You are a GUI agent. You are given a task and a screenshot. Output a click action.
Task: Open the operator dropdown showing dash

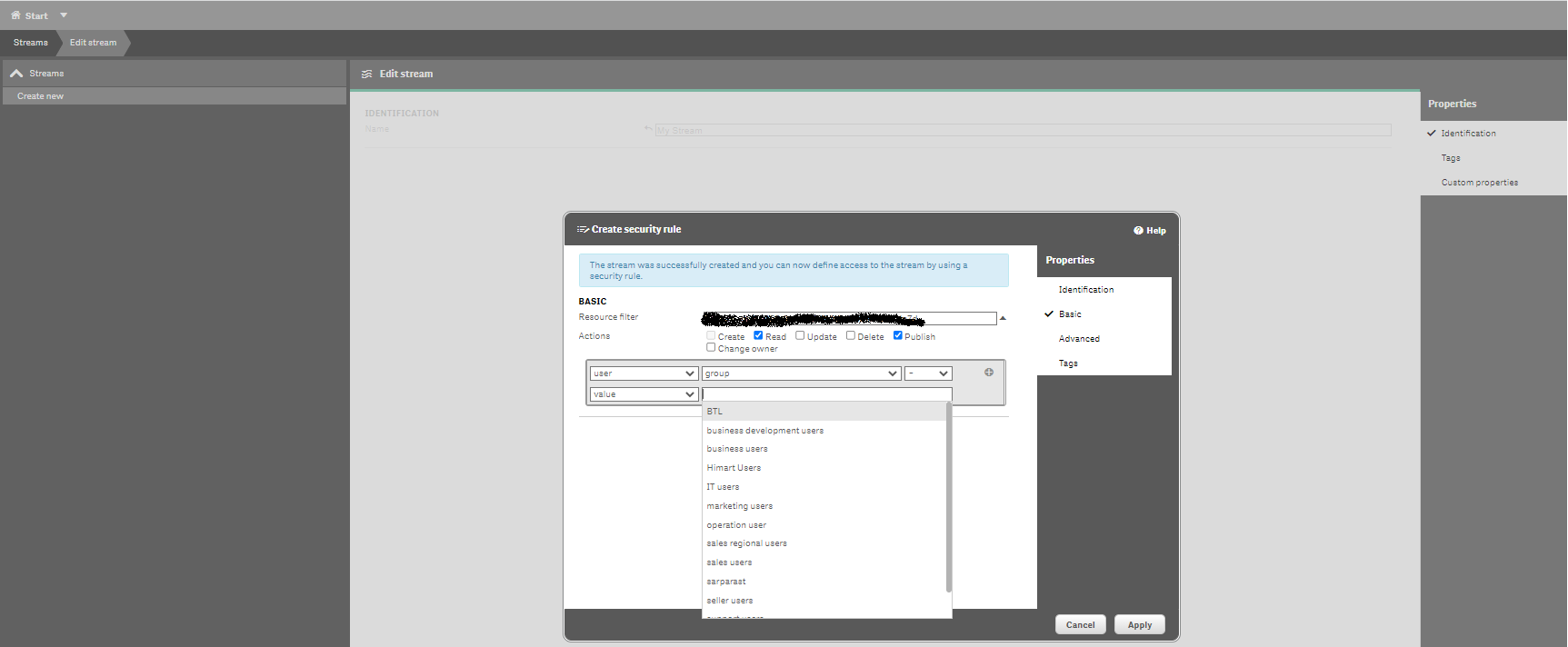(928, 373)
